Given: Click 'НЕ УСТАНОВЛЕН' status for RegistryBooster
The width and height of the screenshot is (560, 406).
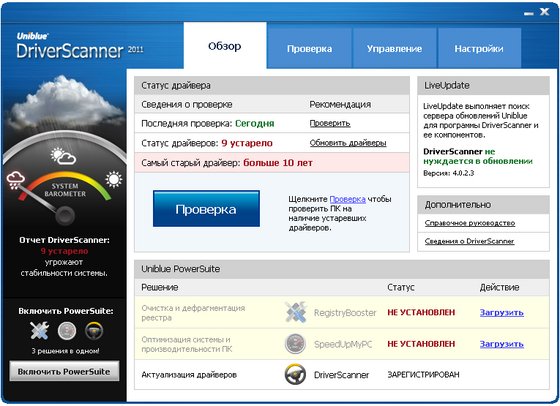Looking at the screenshot, I should pyautogui.click(x=421, y=312).
